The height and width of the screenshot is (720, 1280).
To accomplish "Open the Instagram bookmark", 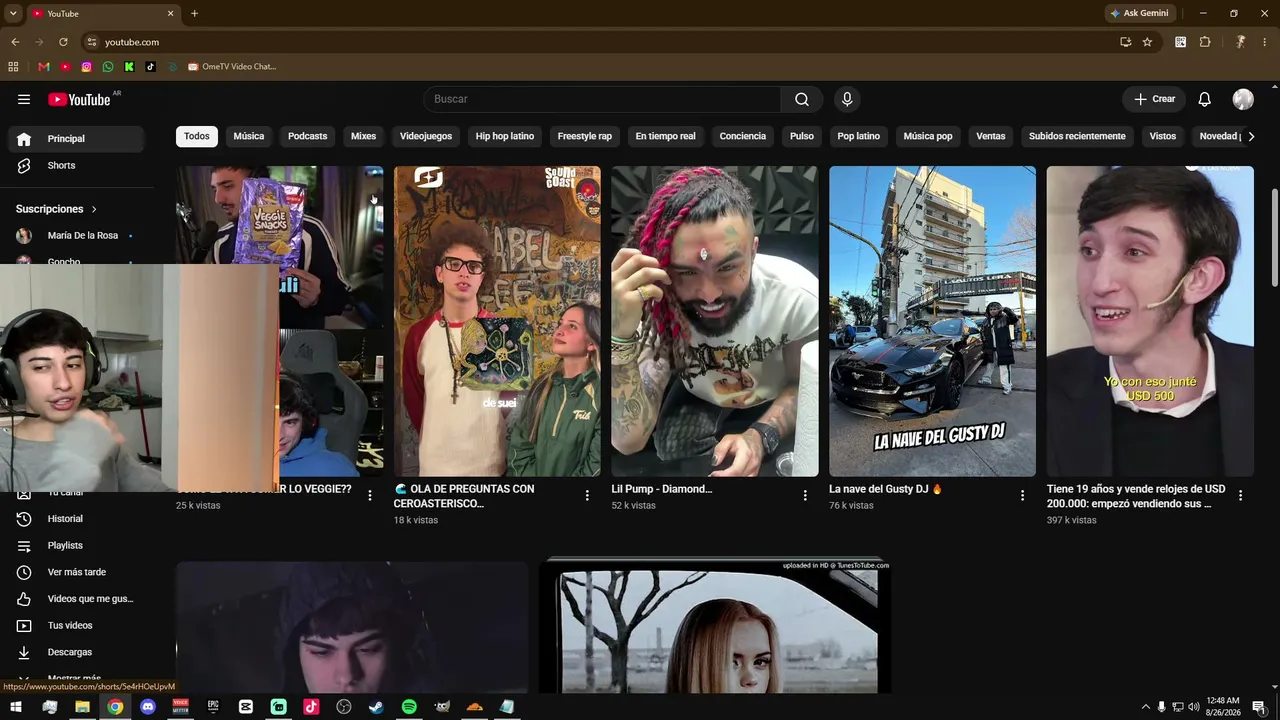I will tap(87, 67).
